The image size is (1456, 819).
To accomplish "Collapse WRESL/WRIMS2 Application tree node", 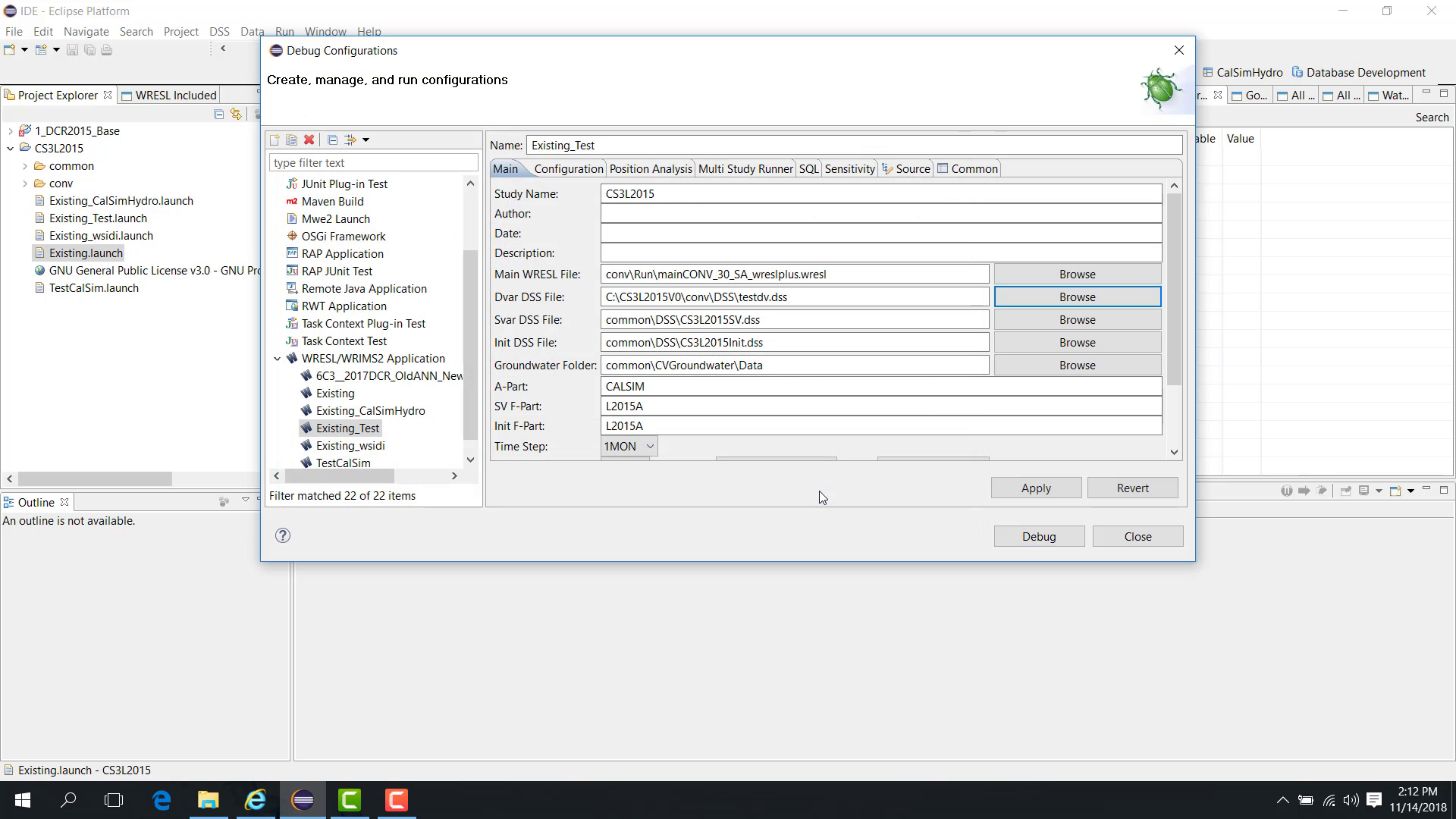I will point(278,359).
